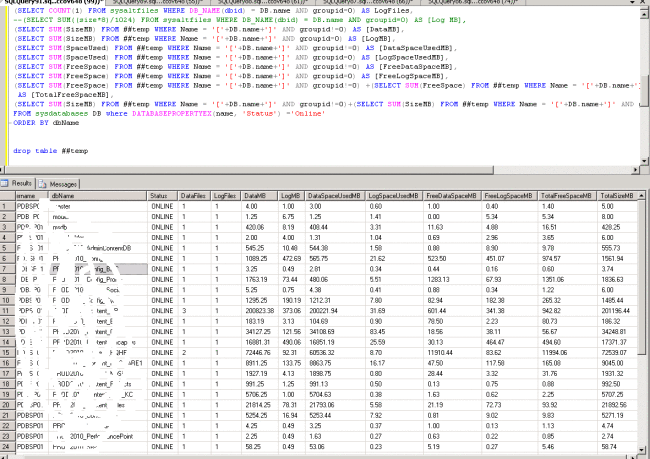Select the TotalFreeSpaceMB column header
Screen dimensions: 650x459
point(568,196)
